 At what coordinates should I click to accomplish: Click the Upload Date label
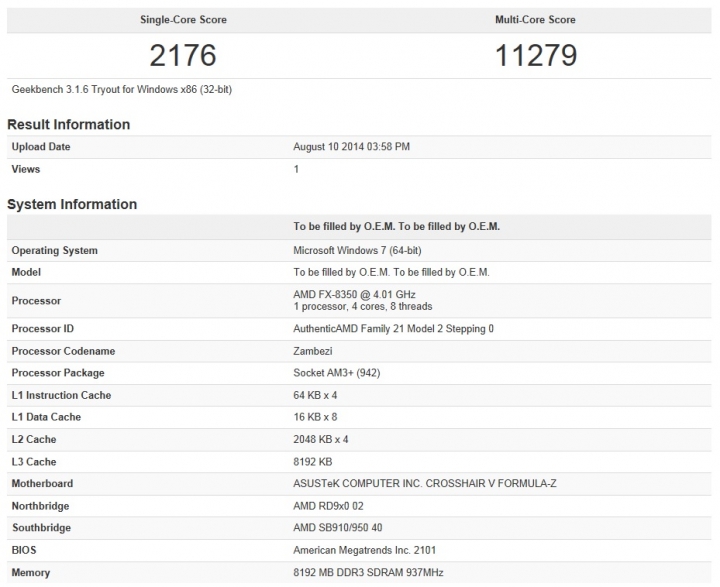pyautogui.click(x=41, y=147)
